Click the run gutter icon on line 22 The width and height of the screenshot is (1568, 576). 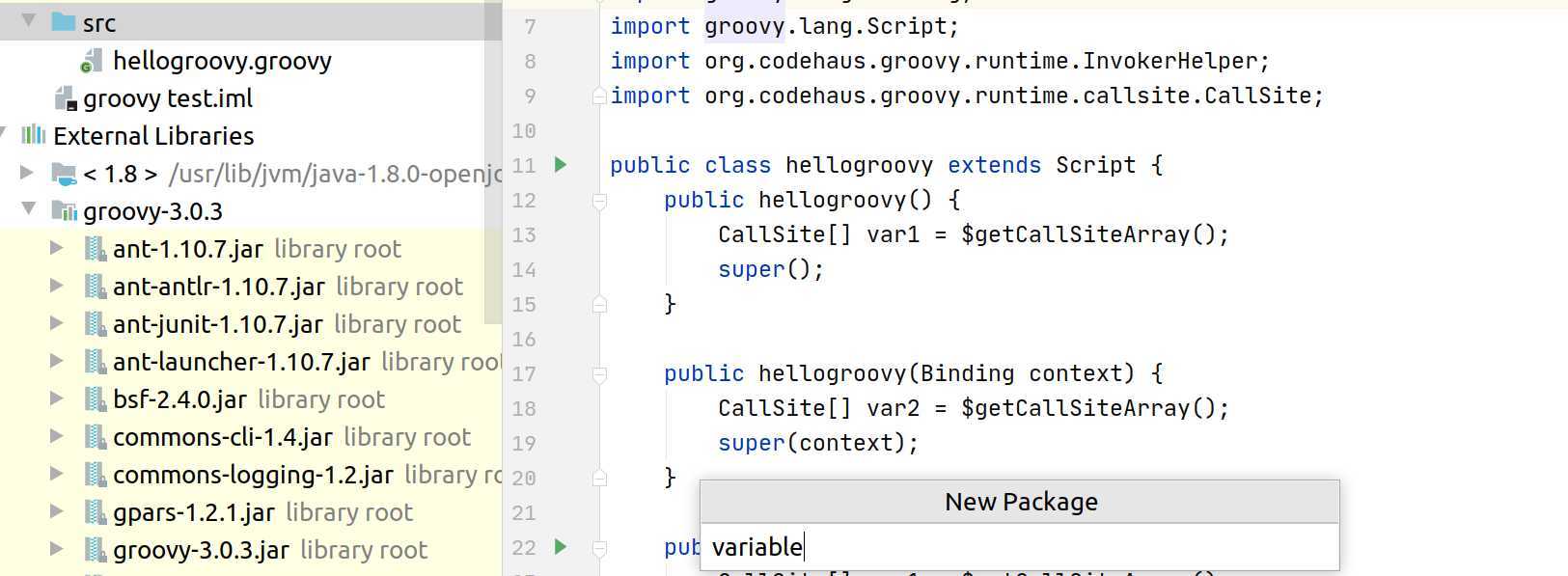pyautogui.click(x=561, y=547)
